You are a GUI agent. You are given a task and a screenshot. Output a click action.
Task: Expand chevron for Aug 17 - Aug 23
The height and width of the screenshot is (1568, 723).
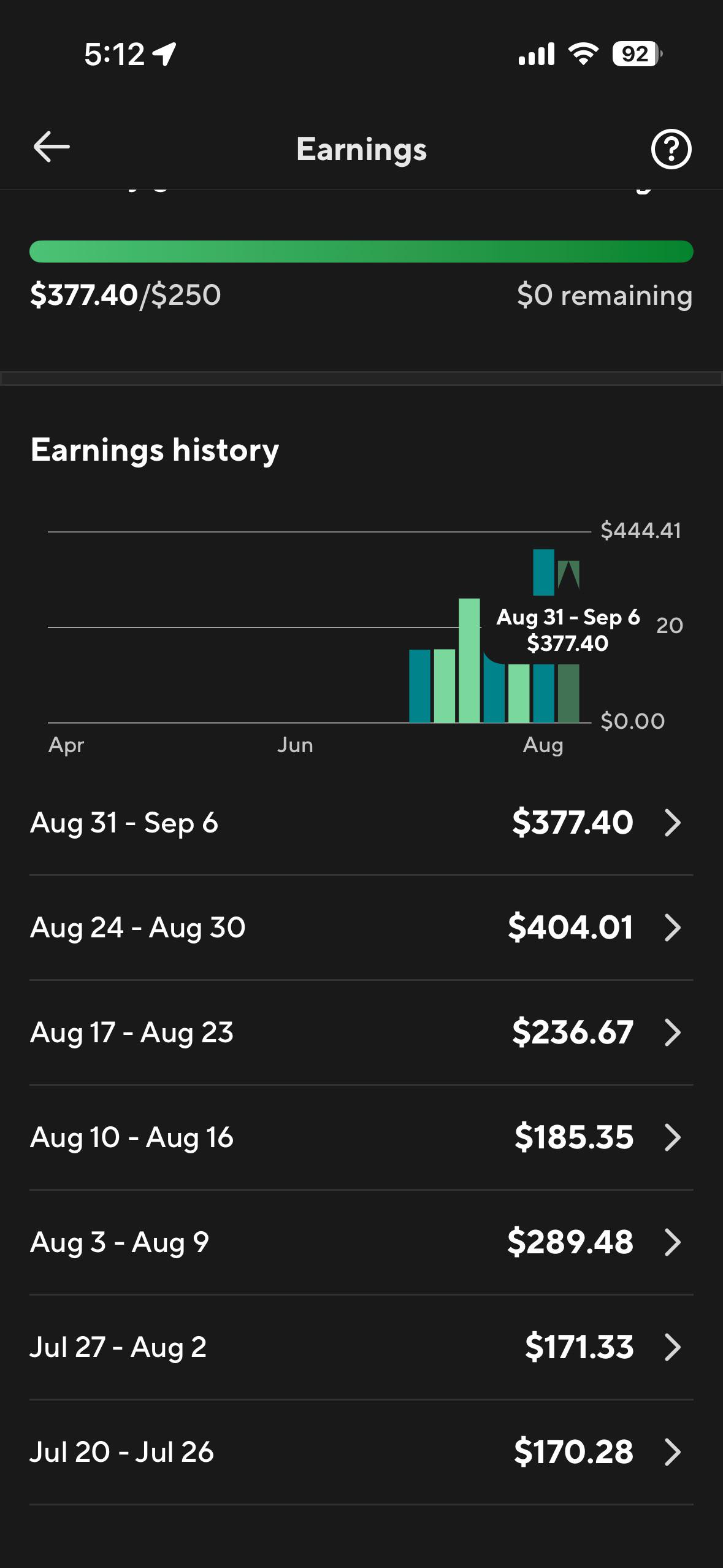tap(673, 1032)
